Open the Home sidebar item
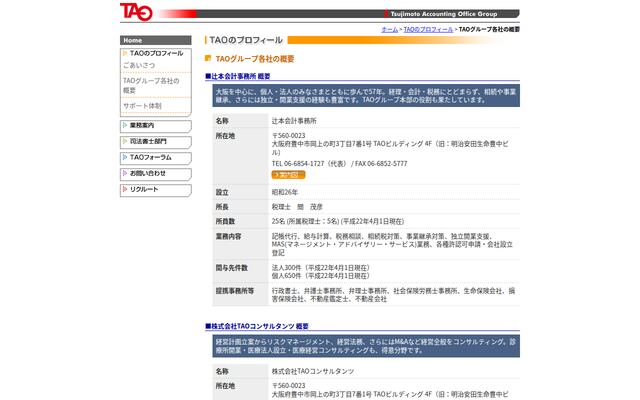The image size is (640, 400). tap(156, 40)
